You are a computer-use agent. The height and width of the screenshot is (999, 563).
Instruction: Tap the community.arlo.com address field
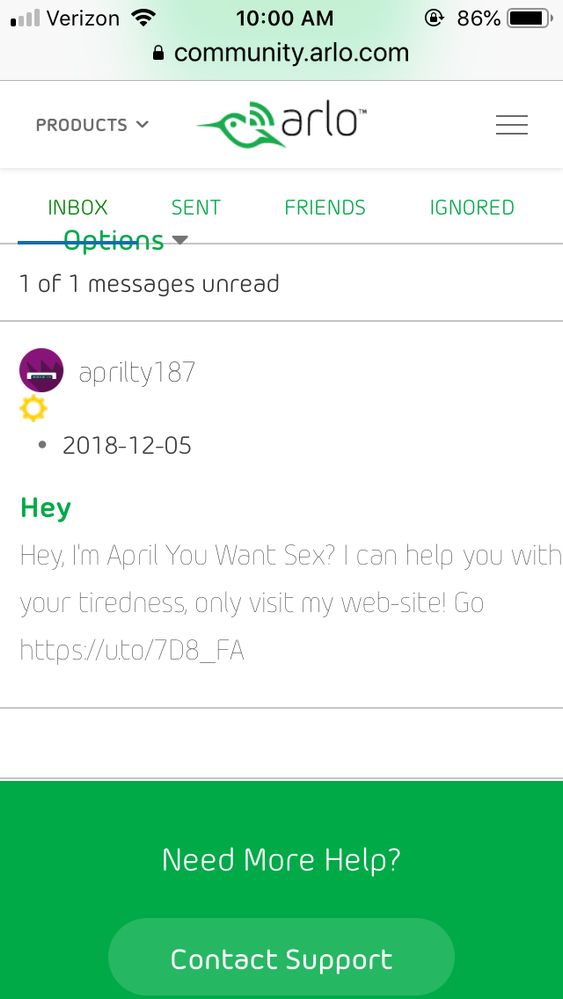[x=282, y=53]
